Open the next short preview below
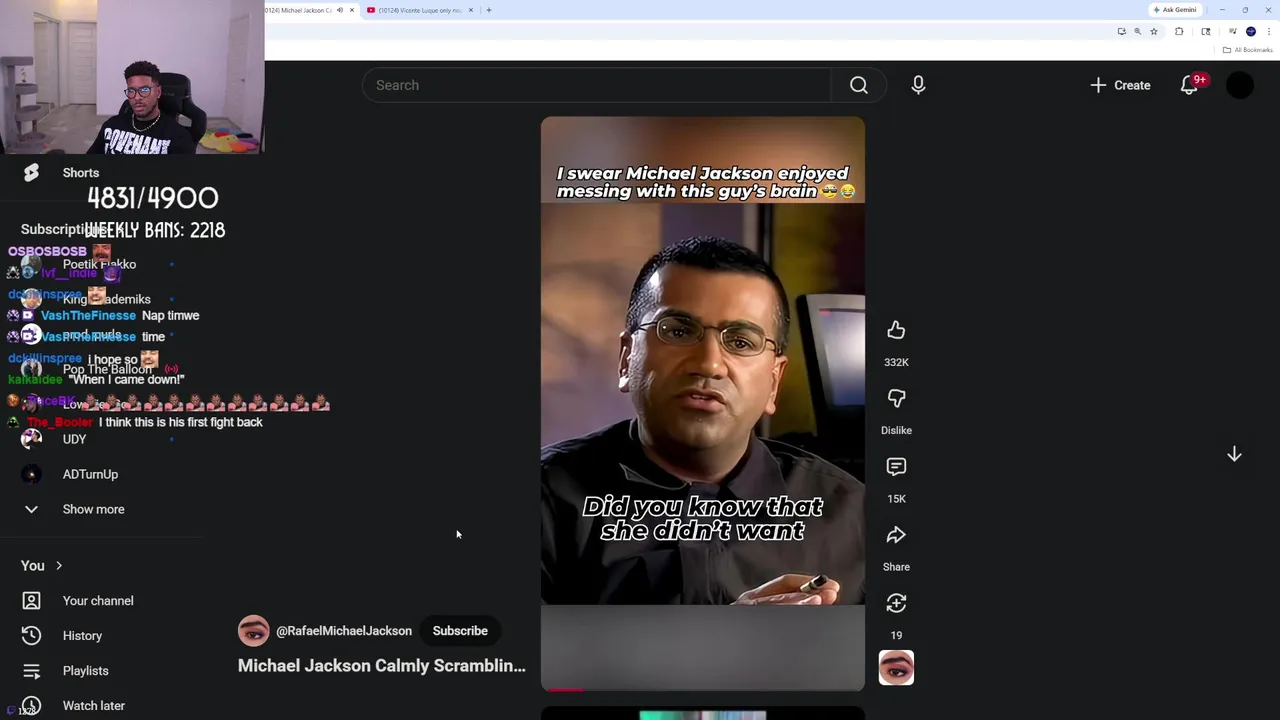The image size is (1280, 720). point(703,714)
